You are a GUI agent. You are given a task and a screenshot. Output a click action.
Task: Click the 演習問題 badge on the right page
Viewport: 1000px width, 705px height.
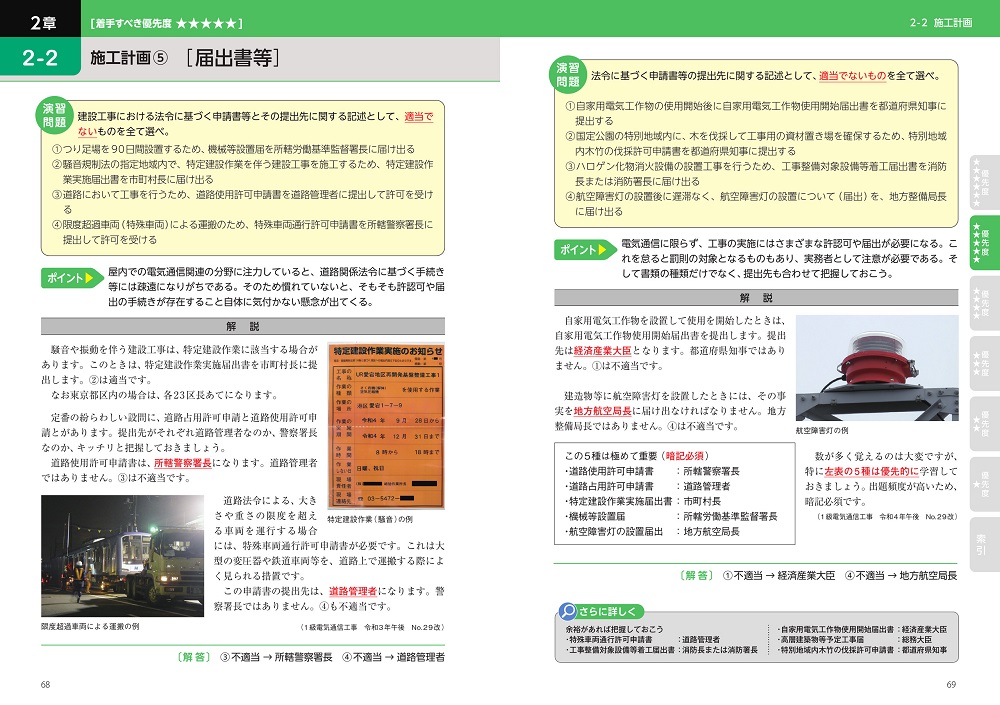point(567,75)
